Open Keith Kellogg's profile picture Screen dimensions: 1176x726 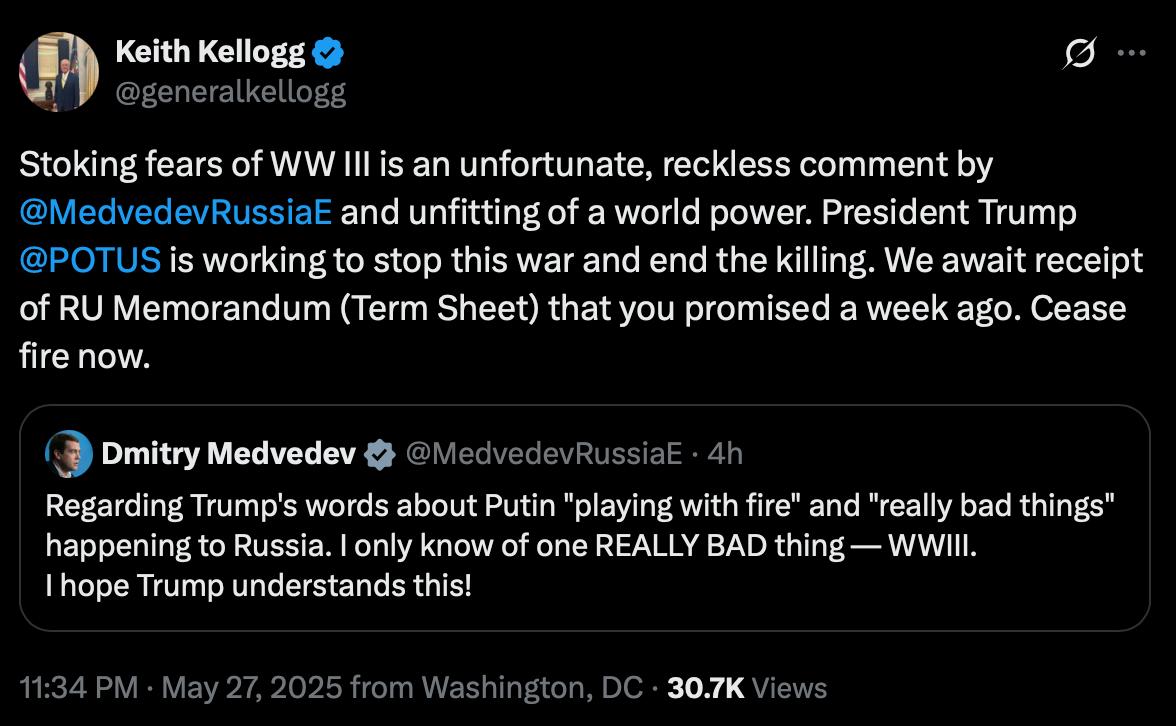coord(59,71)
